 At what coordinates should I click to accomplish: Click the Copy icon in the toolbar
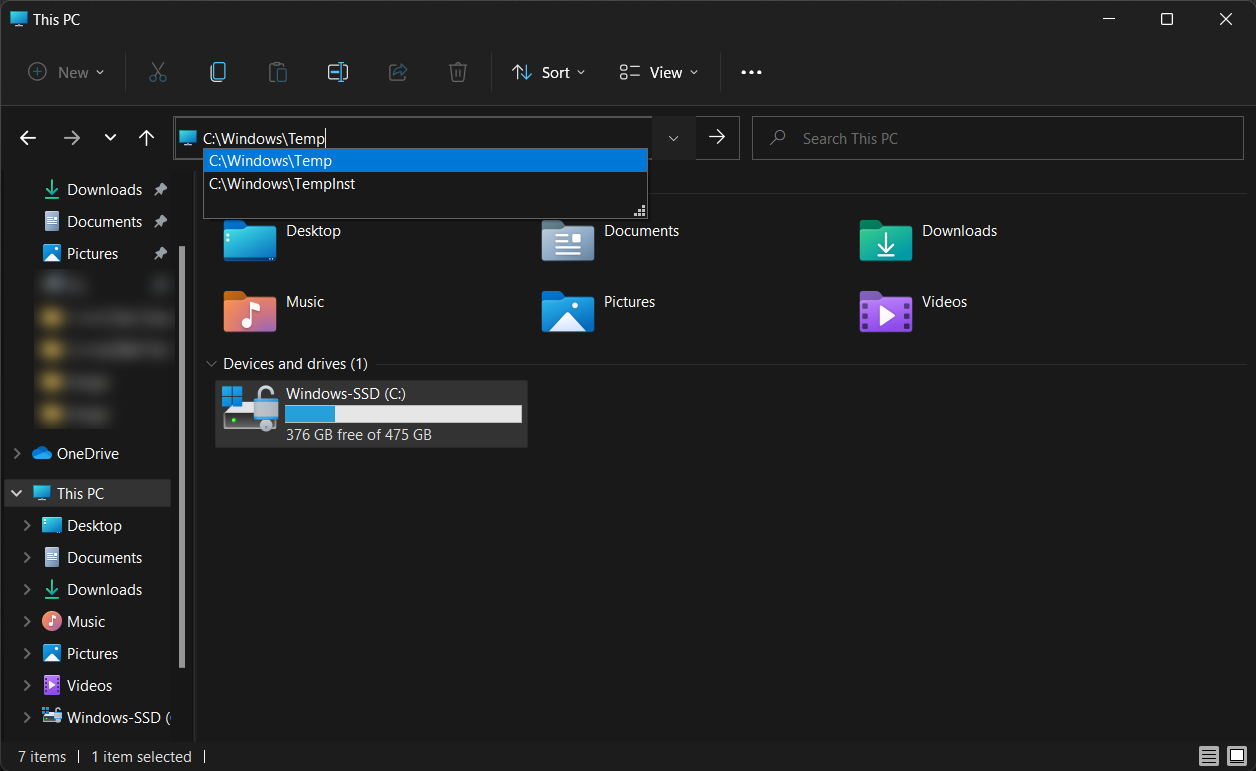pos(217,72)
